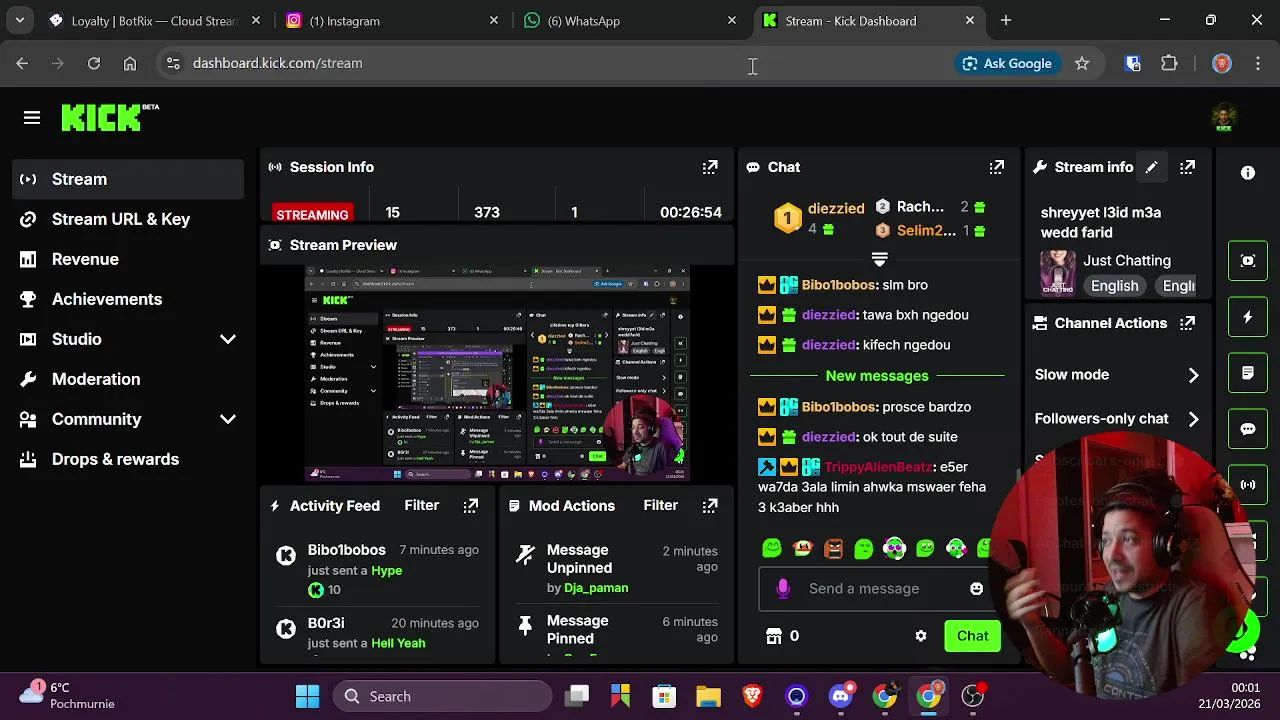Screen dimensions: 1280x720
Task: Open the weather widget showing 6°C
Action: (68, 695)
